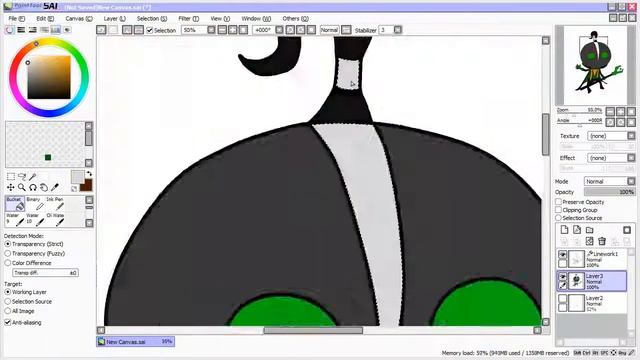Select the rotate canvas tool
Viewport: 640px width, 360px height.
pos(33,187)
